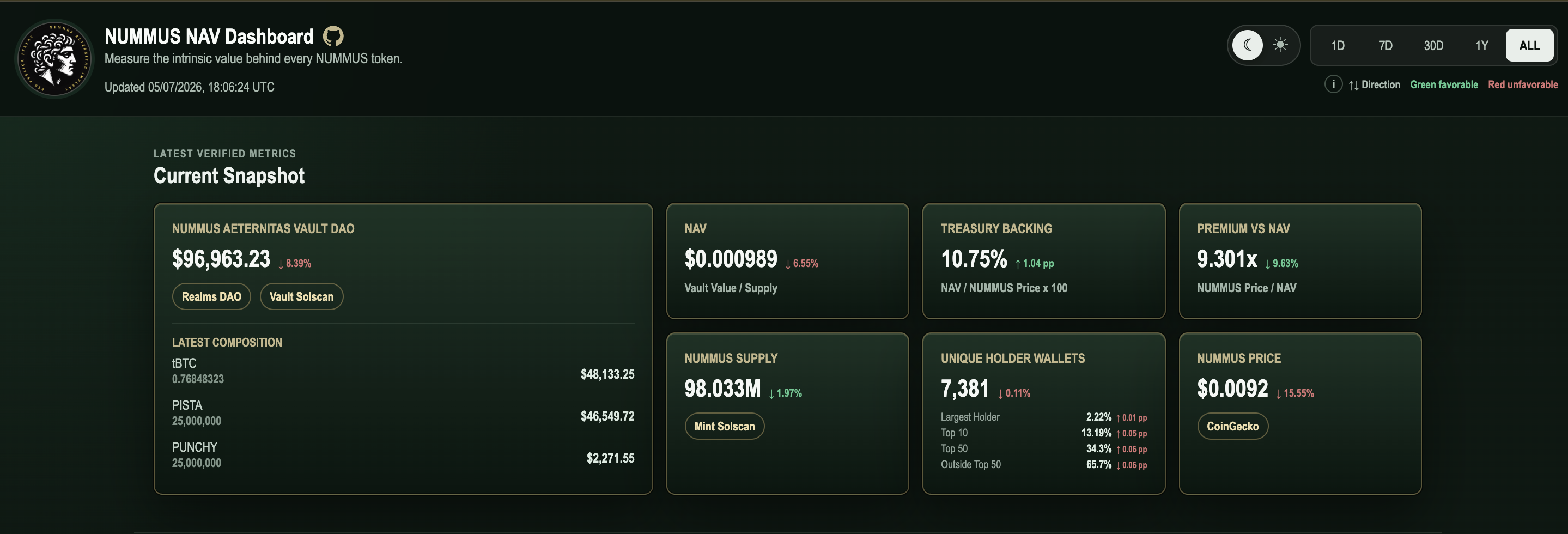Click the vault change 8.39% indicator
Image resolution: width=1568 pixels, height=534 pixels.
tap(295, 263)
